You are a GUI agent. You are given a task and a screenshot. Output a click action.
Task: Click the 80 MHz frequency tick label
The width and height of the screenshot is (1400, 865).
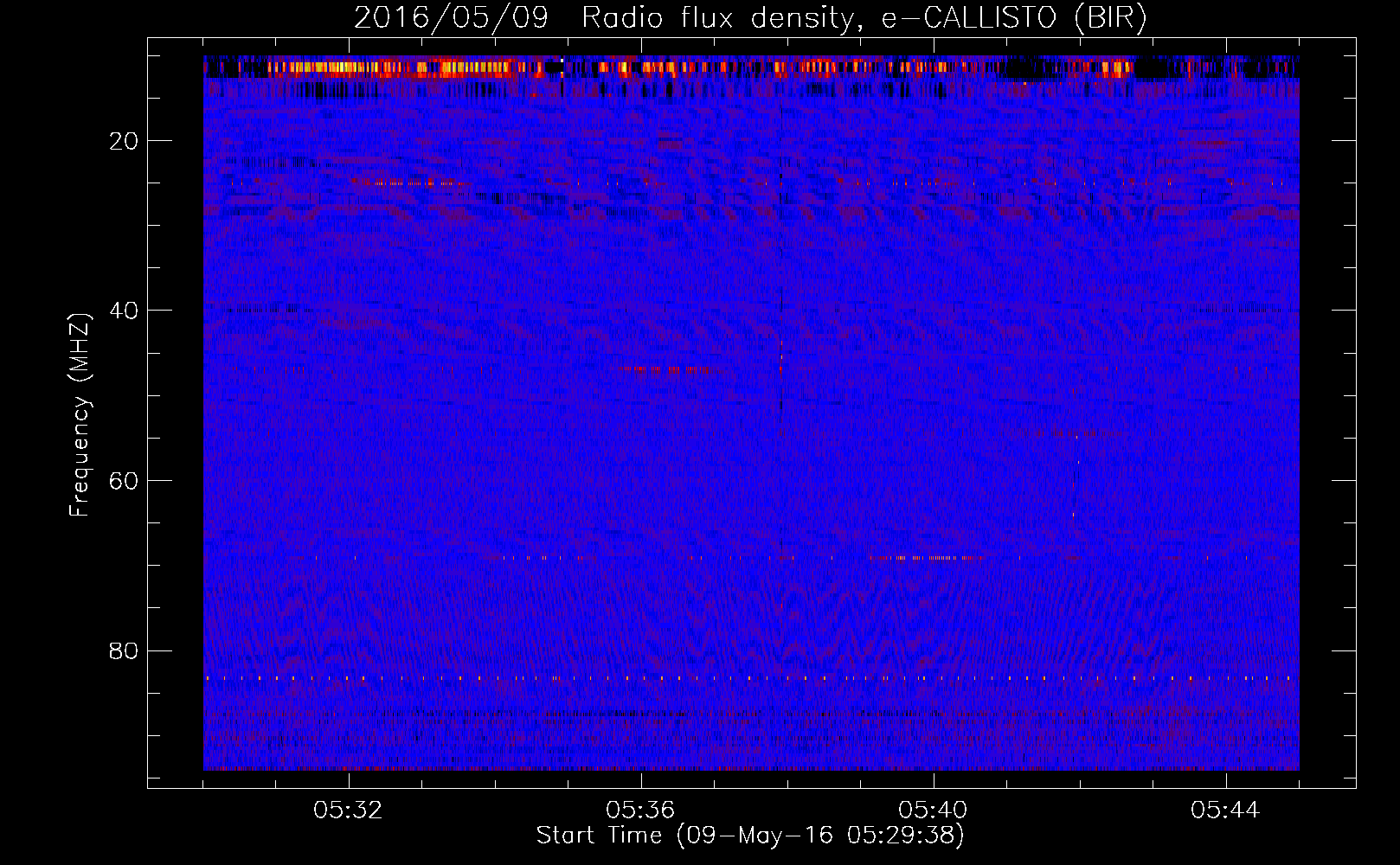tap(125, 650)
